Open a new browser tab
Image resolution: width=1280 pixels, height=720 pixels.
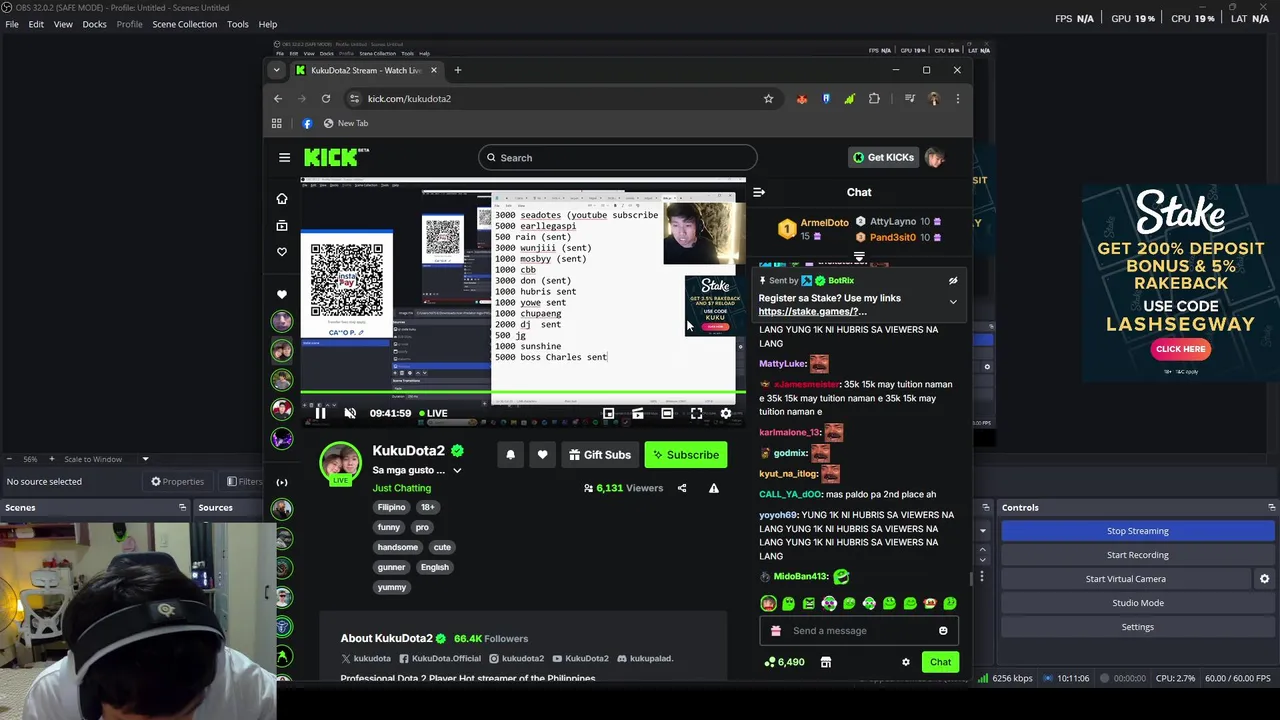pos(457,70)
